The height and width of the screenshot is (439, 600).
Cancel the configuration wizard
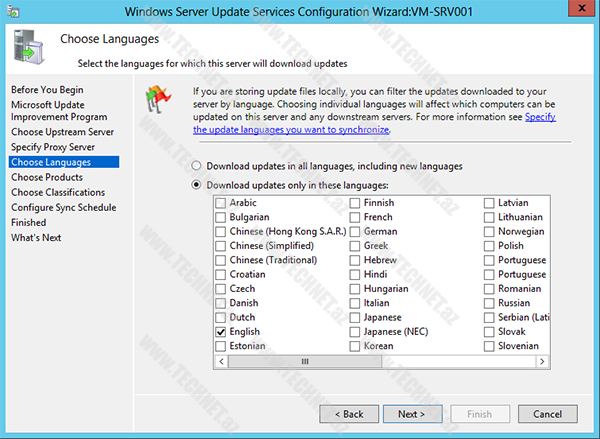coord(548,414)
